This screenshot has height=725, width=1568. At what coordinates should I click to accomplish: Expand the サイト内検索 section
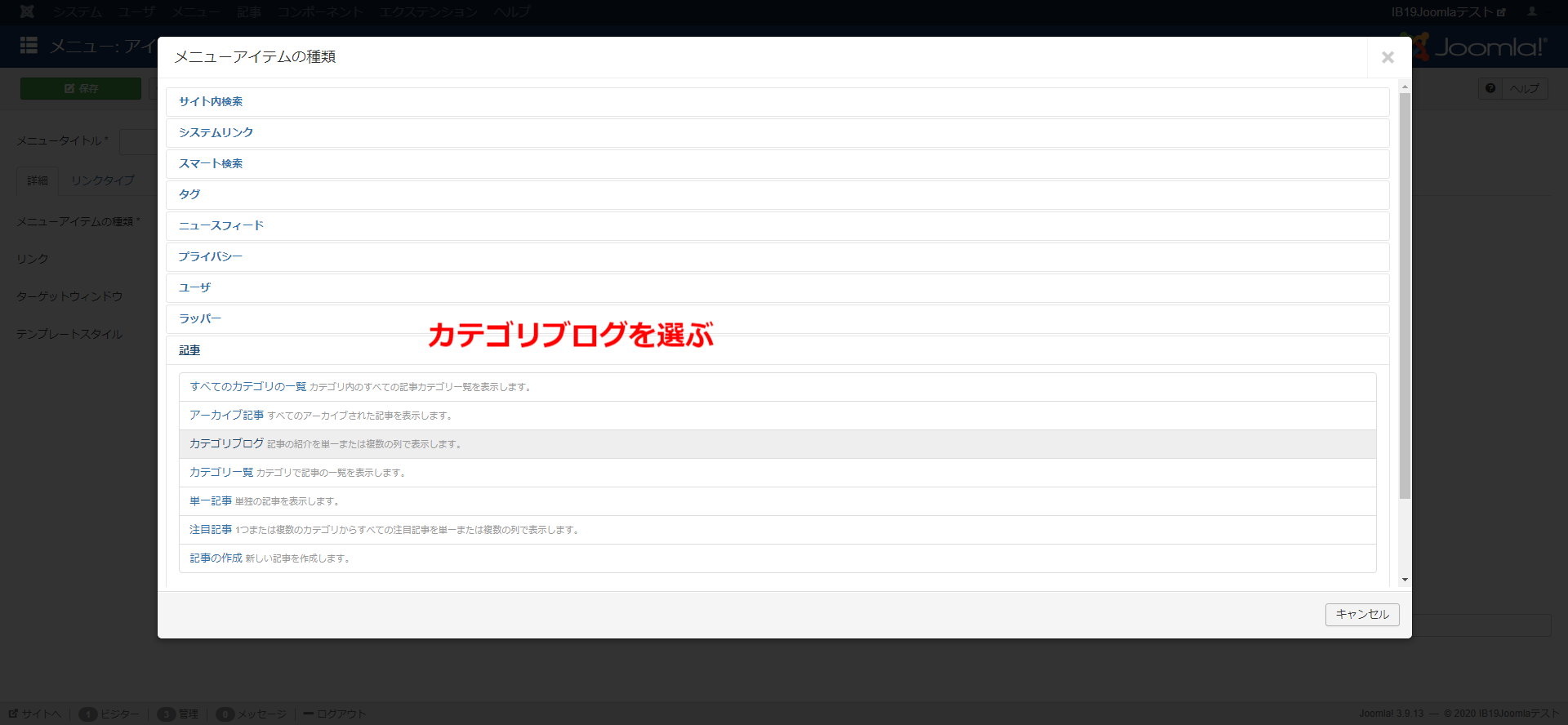pyautogui.click(x=211, y=101)
